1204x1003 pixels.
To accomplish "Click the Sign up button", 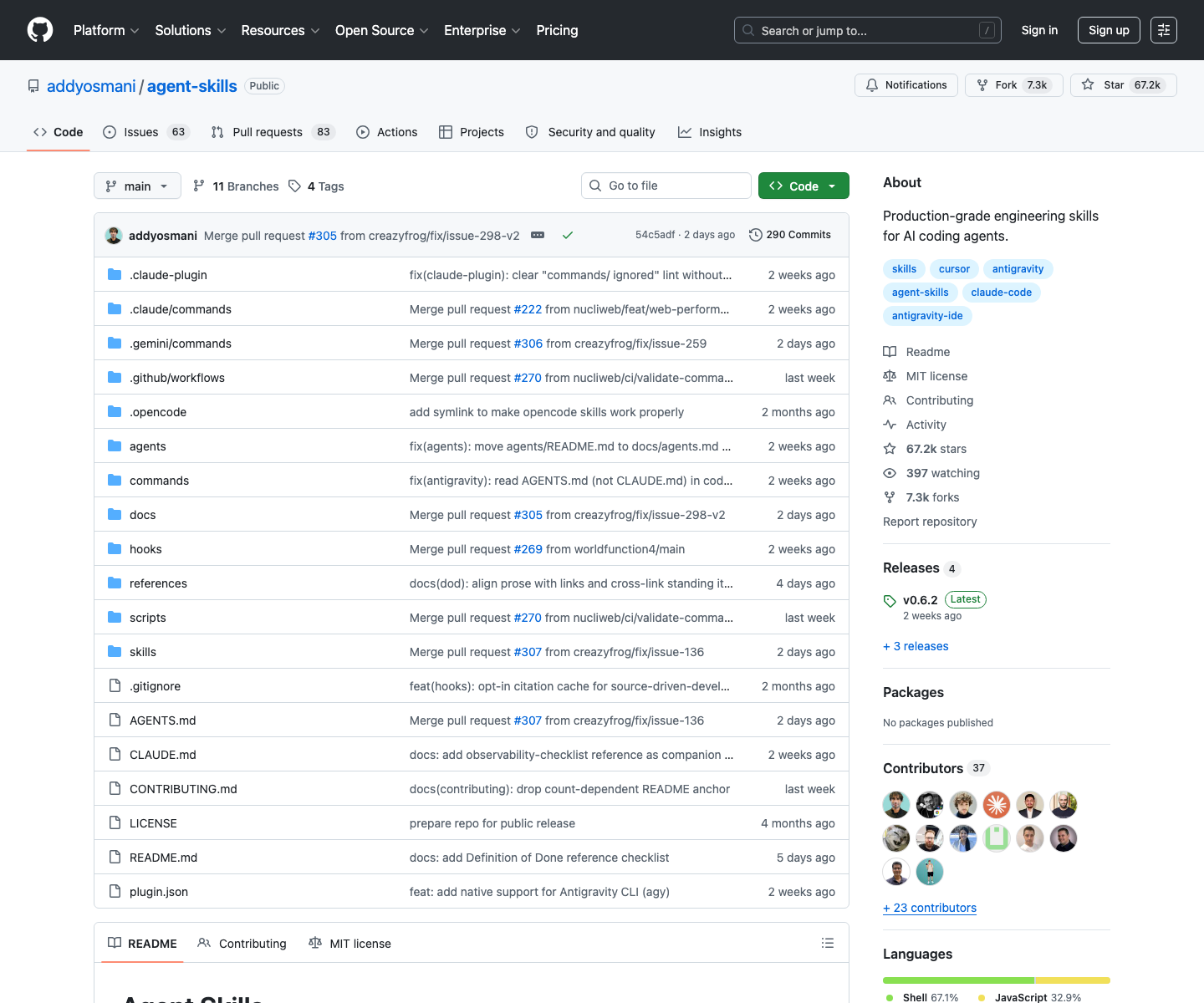I will coord(1109,30).
